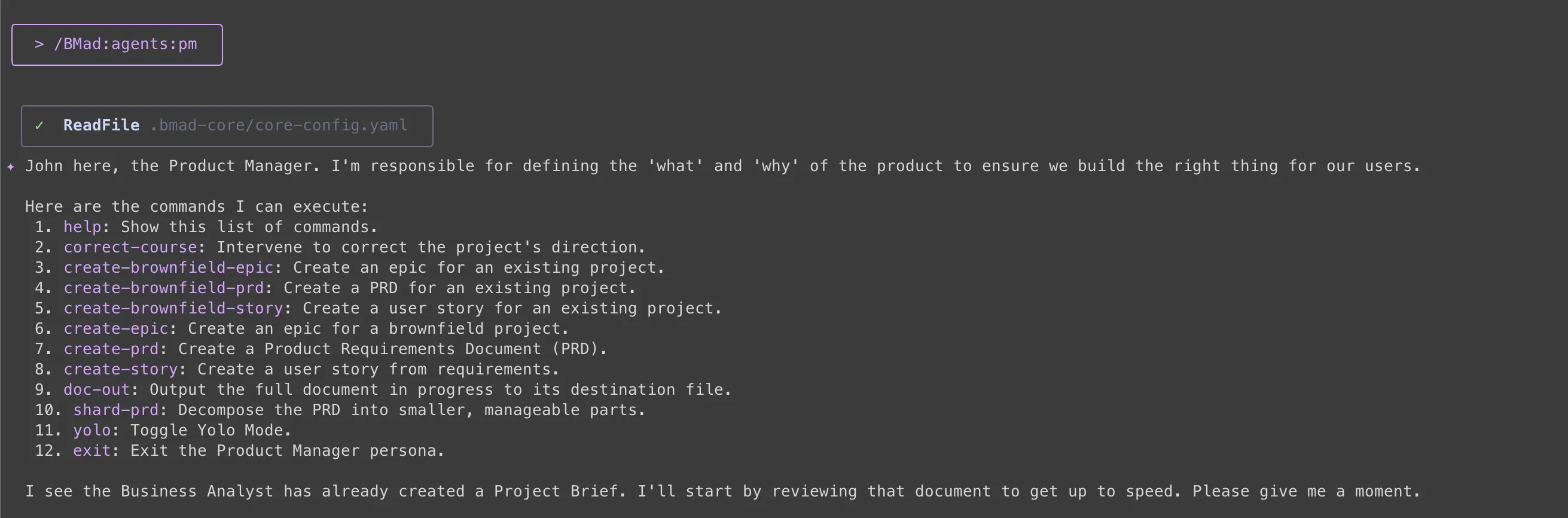Choose the create-prd command
This screenshot has height=518, width=1568.
point(111,349)
